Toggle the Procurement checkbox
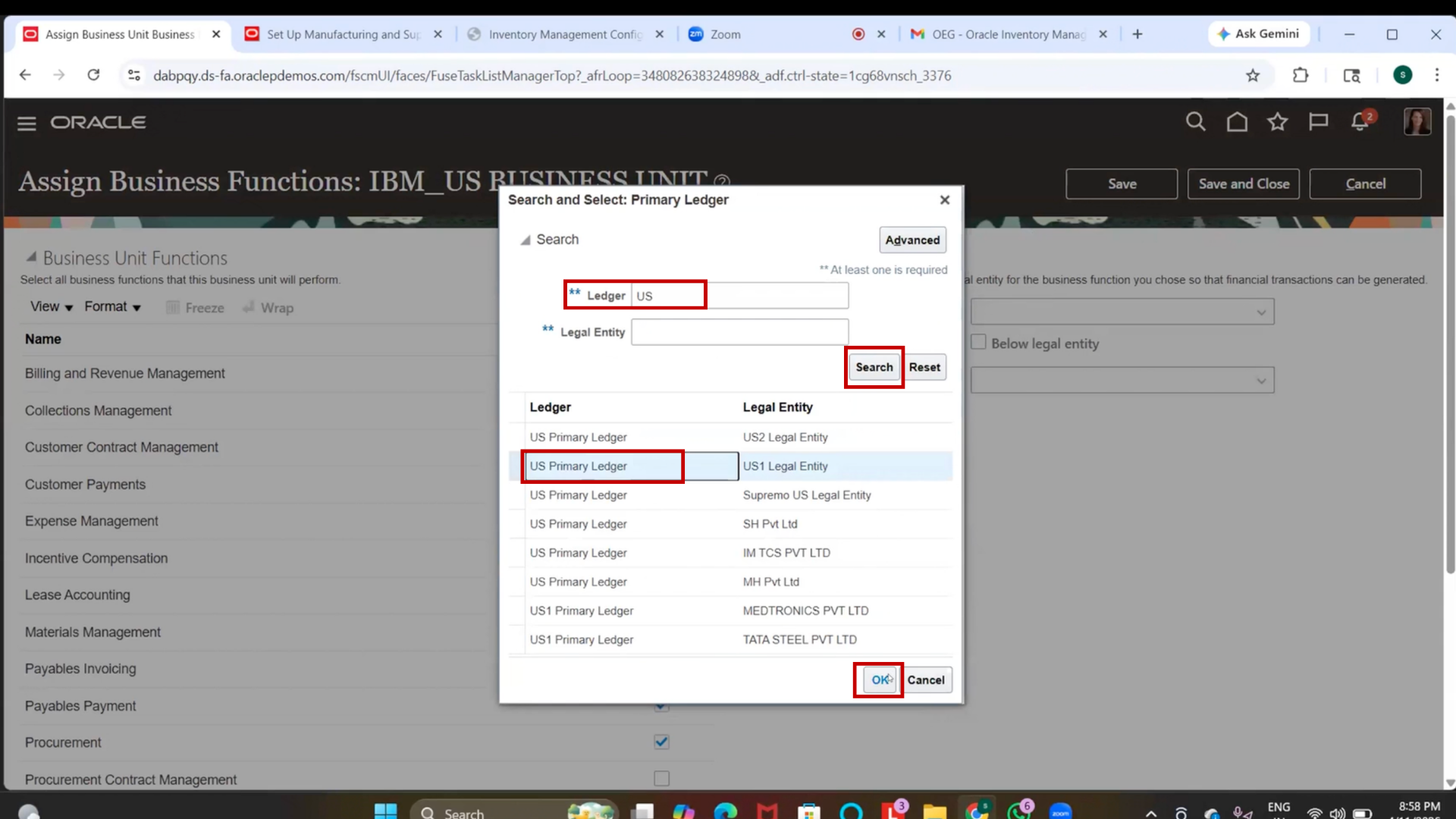1456x819 pixels. [661, 742]
